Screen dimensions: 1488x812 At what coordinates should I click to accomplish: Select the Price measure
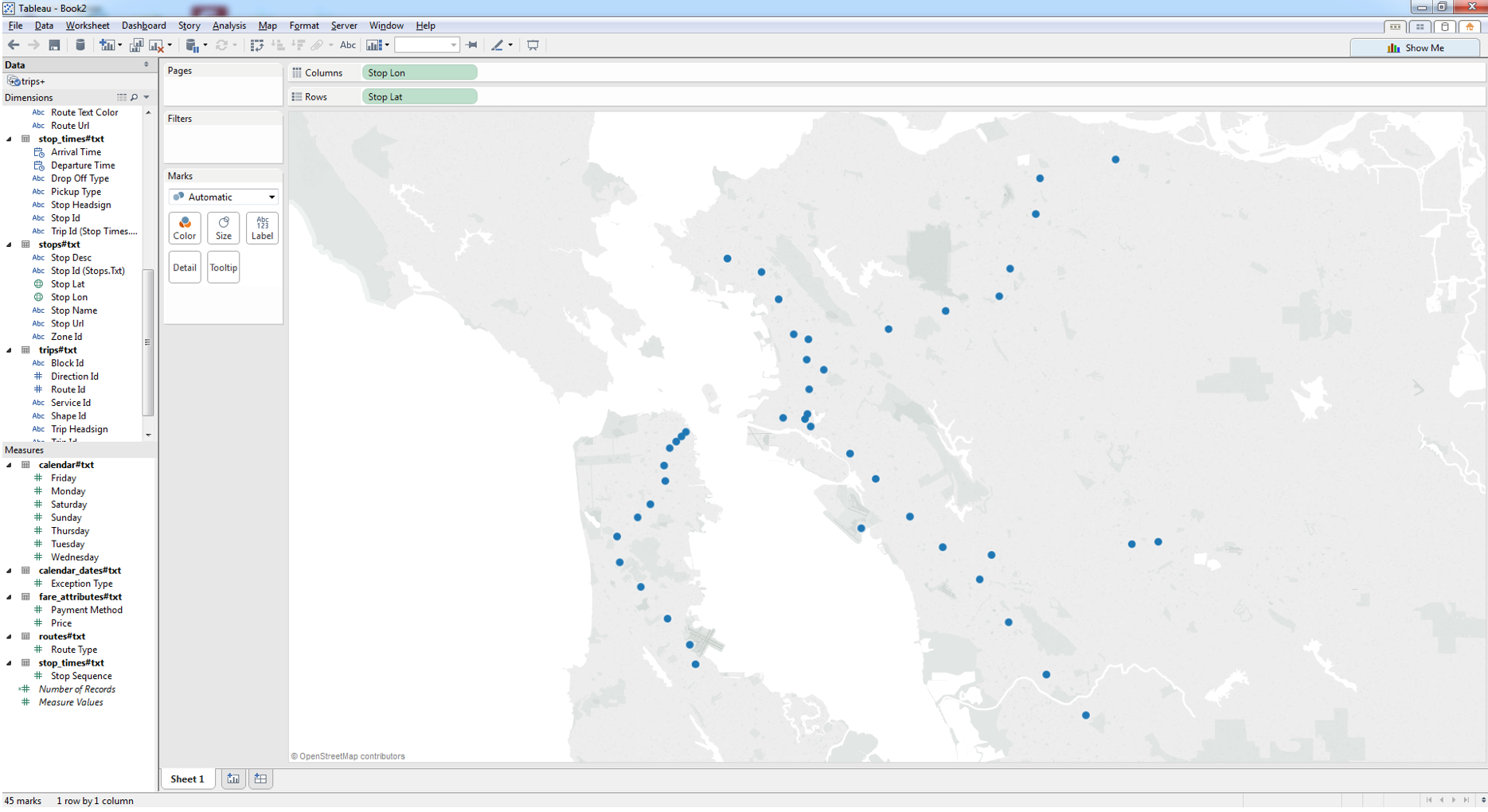[x=61, y=623]
